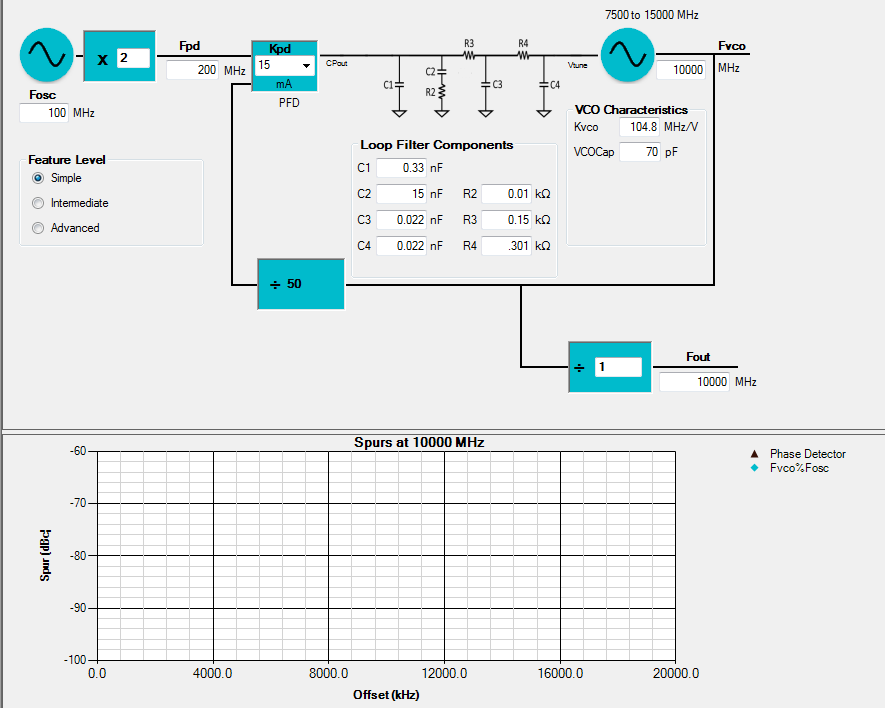Edit the R3 resistance field
Image resolution: width=885 pixels, height=708 pixels.
click(506, 220)
